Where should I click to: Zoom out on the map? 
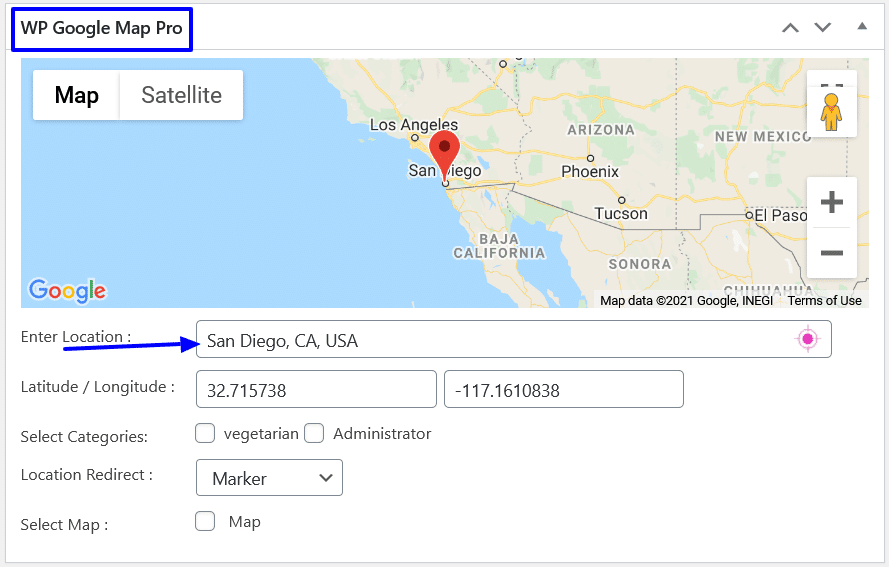pyautogui.click(x=831, y=253)
